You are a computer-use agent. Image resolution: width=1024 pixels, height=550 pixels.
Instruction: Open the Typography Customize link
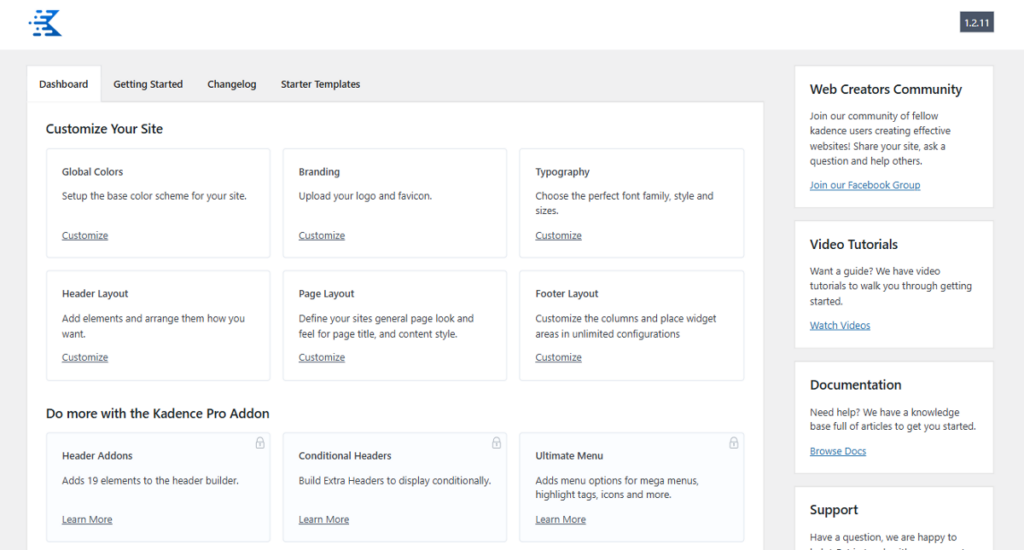click(558, 235)
